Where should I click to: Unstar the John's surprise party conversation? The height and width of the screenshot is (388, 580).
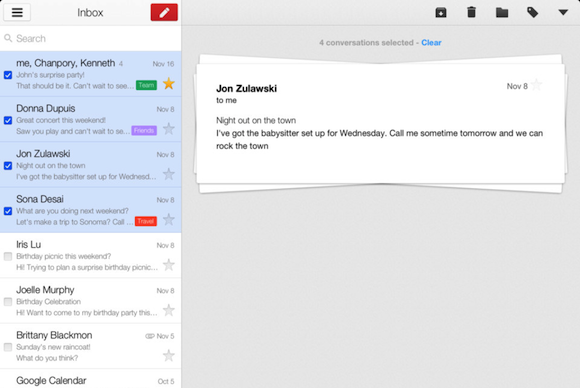coord(169,84)
